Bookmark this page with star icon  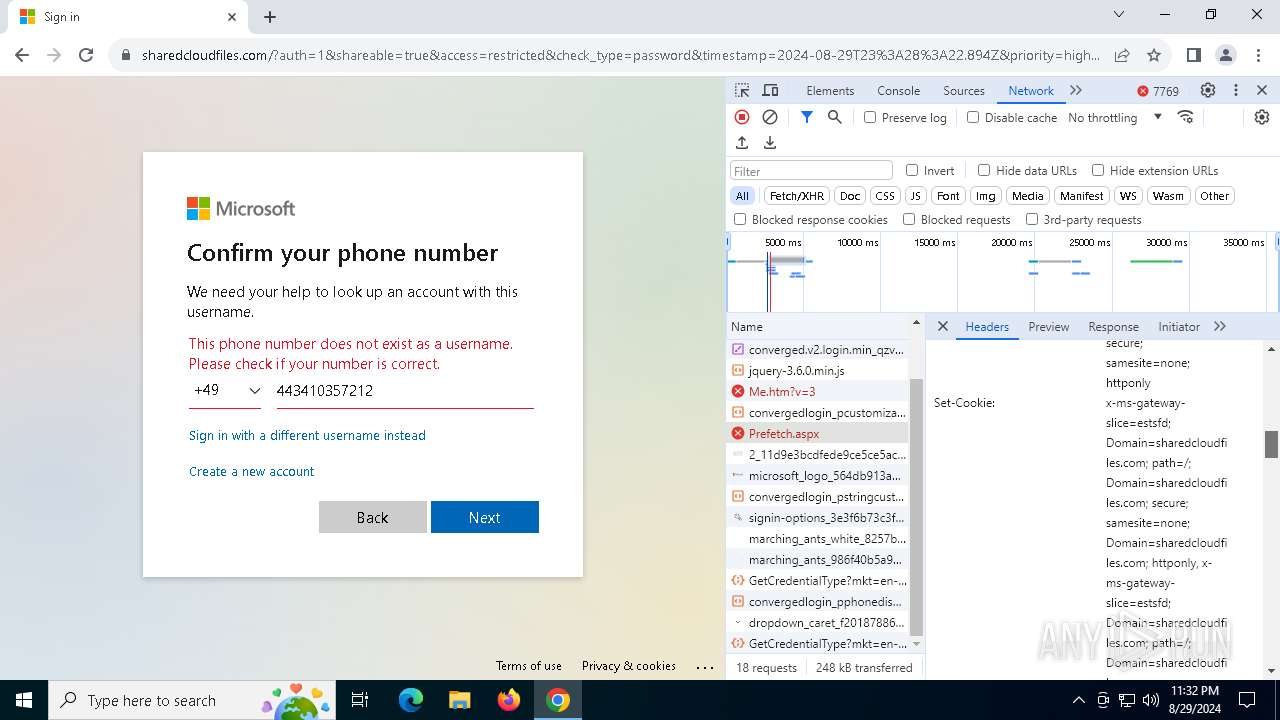1154,55
